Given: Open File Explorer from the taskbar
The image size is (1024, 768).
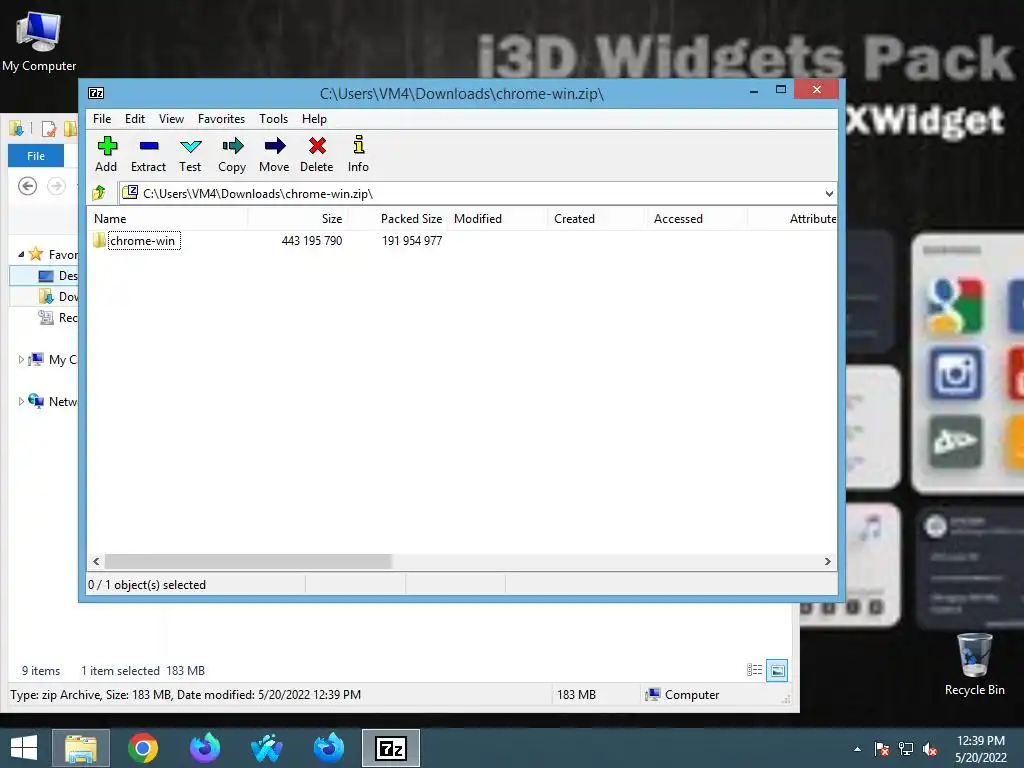Looking at the screenshot, I should click(x=81, y=748).
